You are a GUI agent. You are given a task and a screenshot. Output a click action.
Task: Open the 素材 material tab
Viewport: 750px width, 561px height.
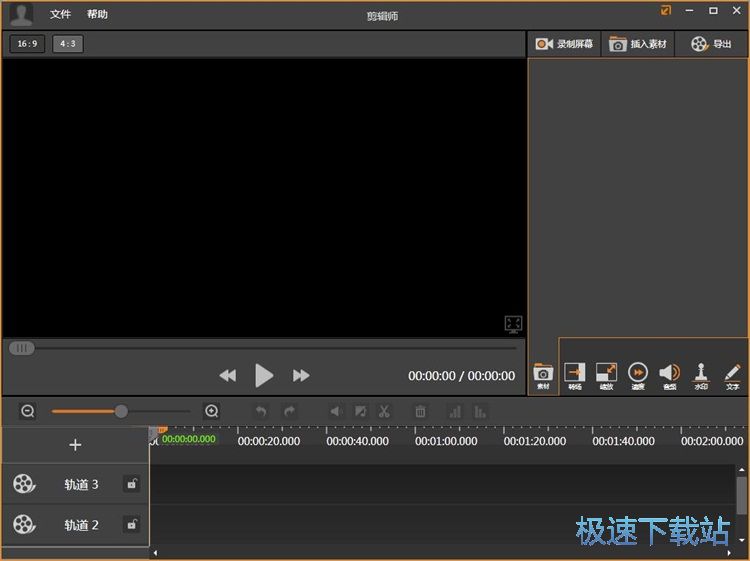click(543, 376)
